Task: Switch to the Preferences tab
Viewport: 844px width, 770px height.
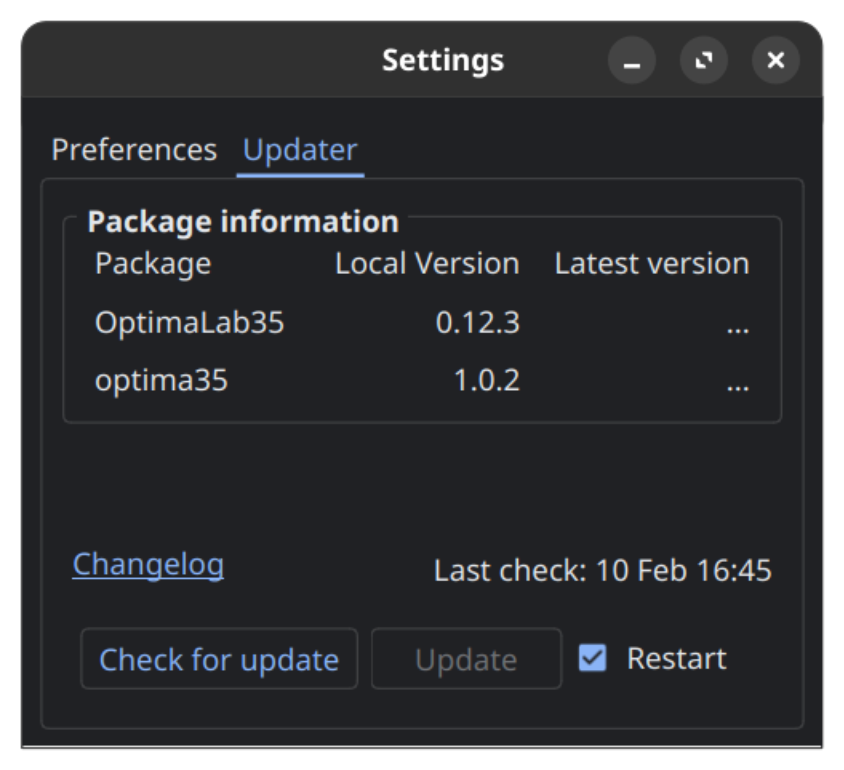Action: point(134,150)
